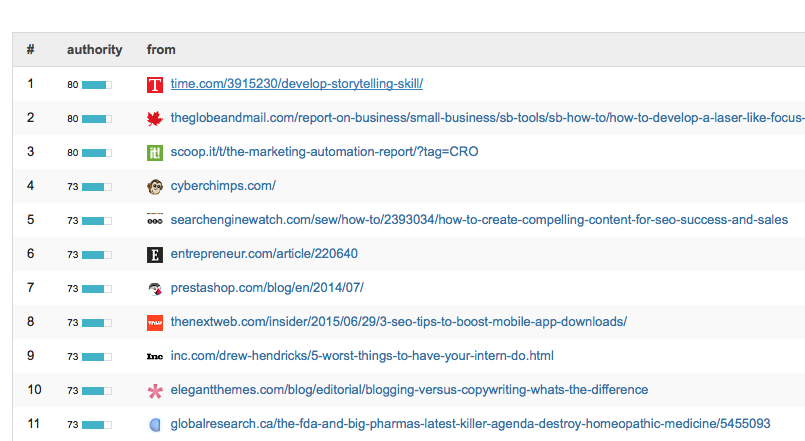
Task: Click the Global Research blue favicon
Action: pos(154,424)
